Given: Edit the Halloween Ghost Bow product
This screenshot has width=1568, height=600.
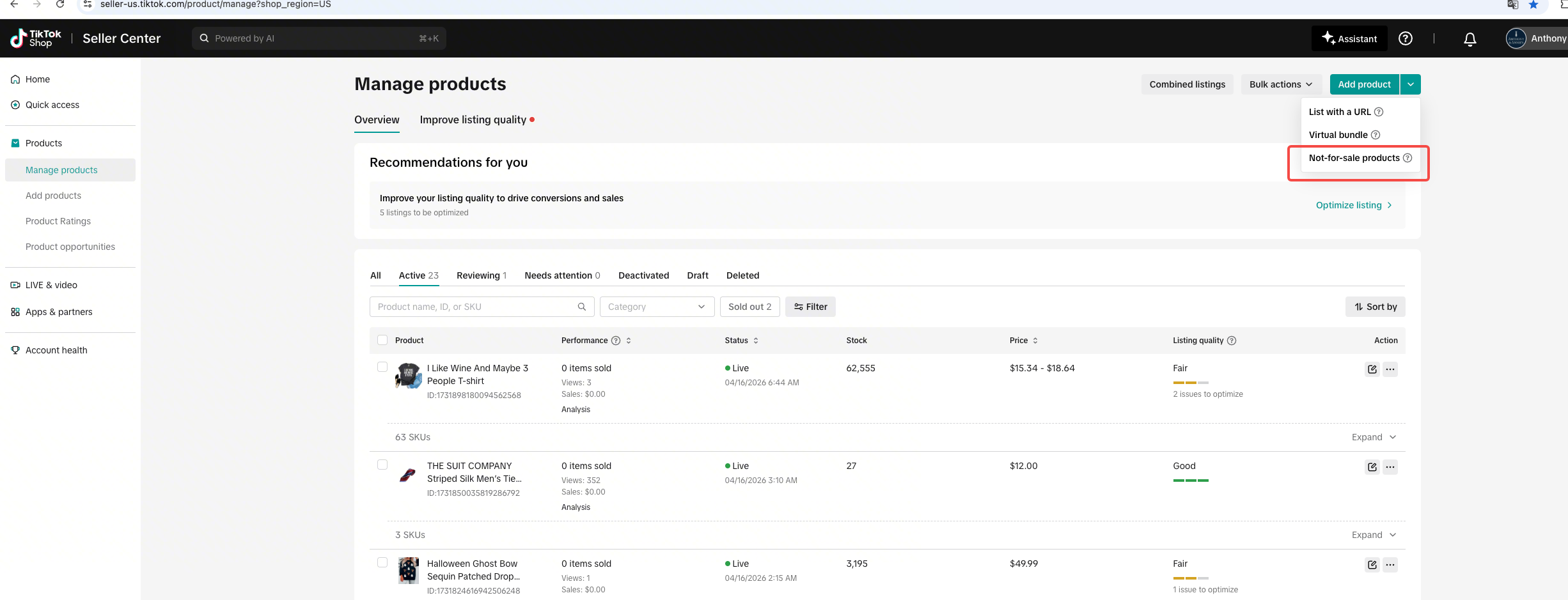Looking at the screenshot, I should click(1372, 565).
